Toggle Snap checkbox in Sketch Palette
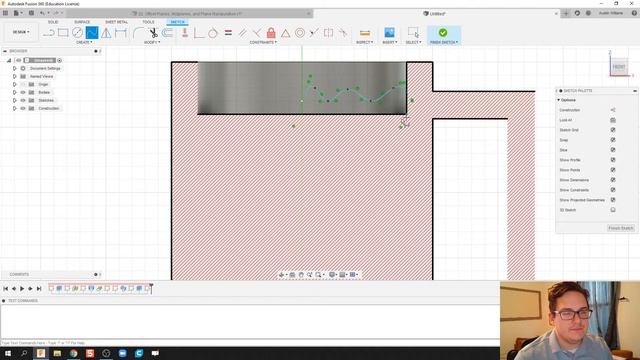This screenshot has width=640, height=360. [x=613, y=140]
